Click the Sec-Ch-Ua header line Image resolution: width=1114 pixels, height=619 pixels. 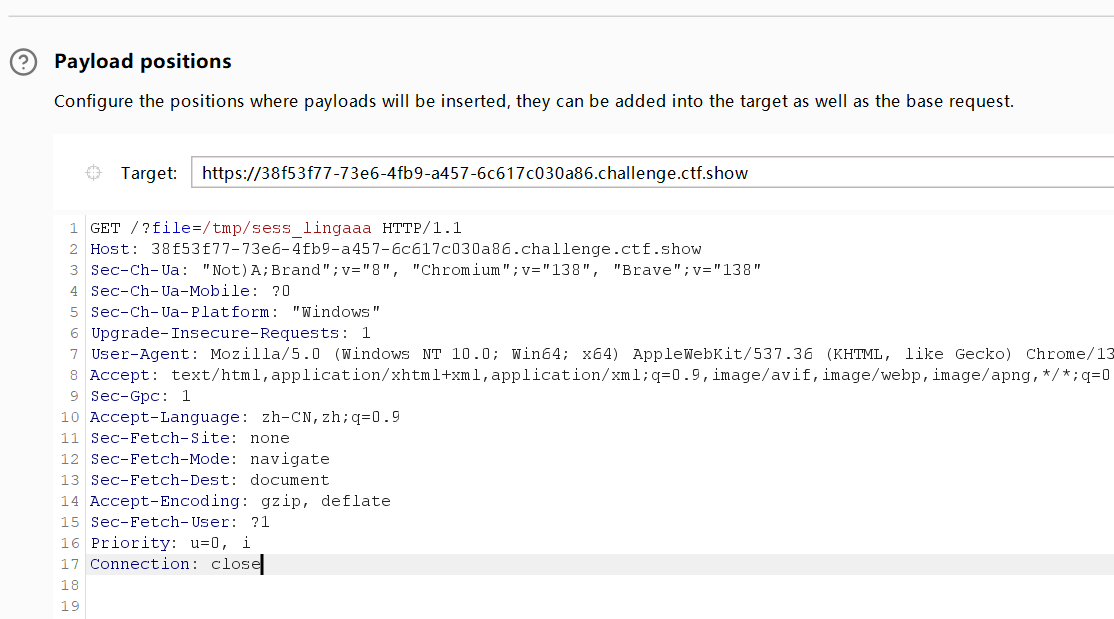coord(426,270)
